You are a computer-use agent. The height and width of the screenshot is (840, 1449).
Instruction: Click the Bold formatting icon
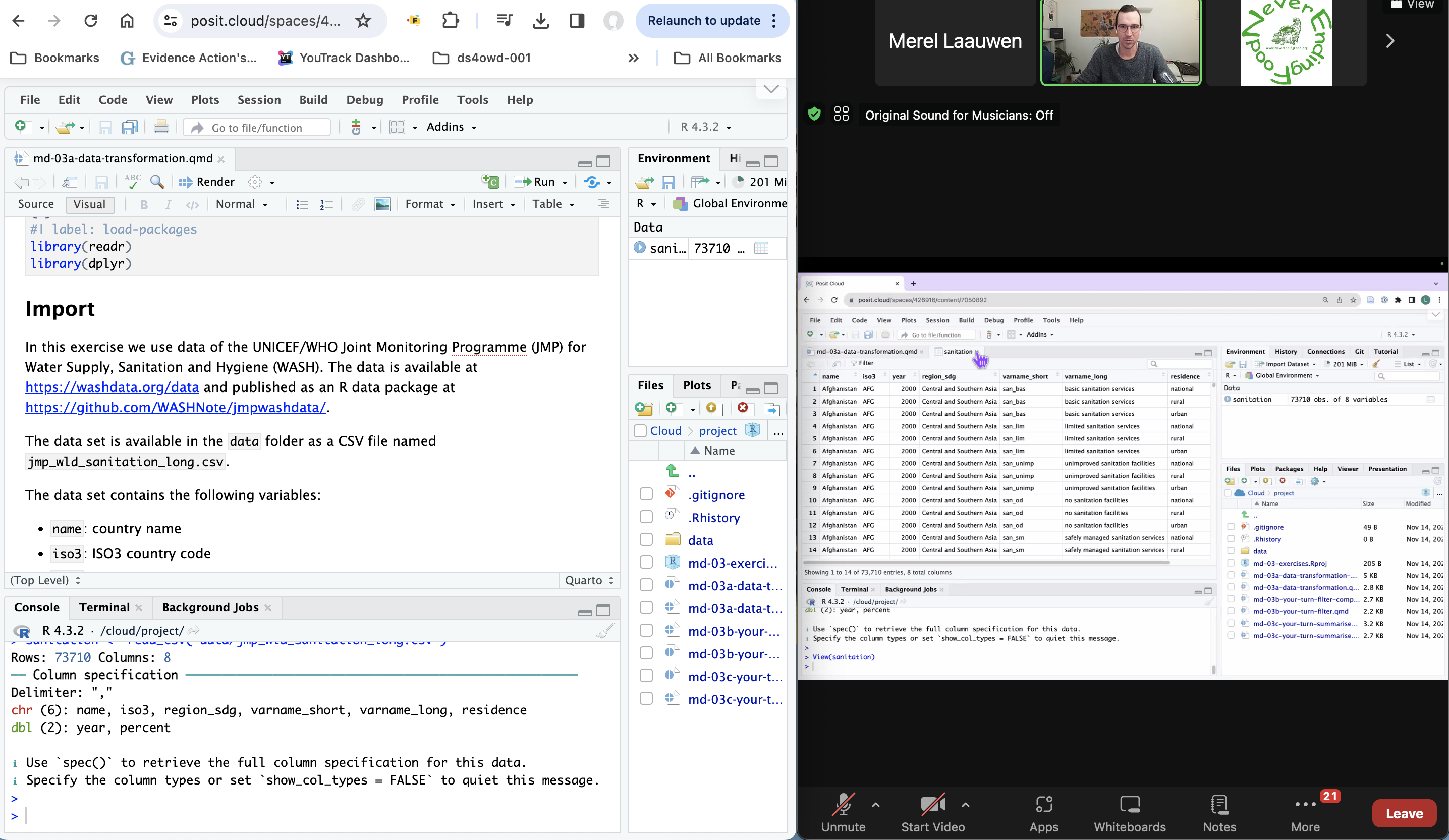[x=144, y=205]
